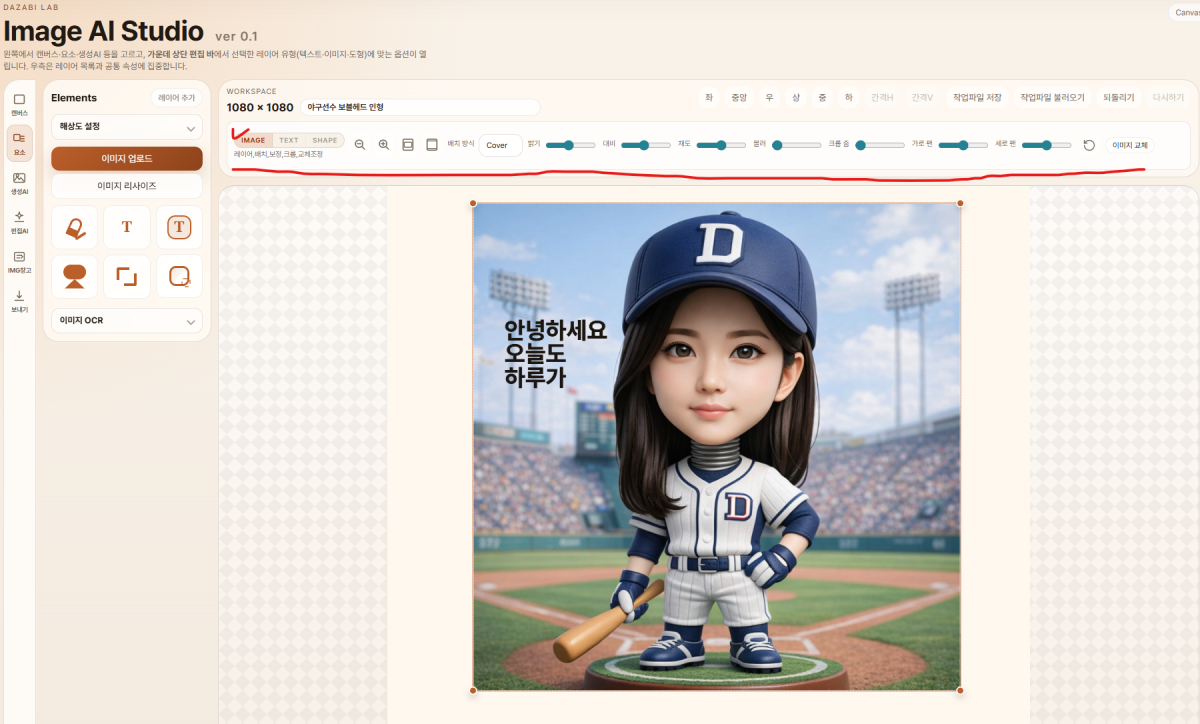Click the 이미지 업로드 button

127,159
